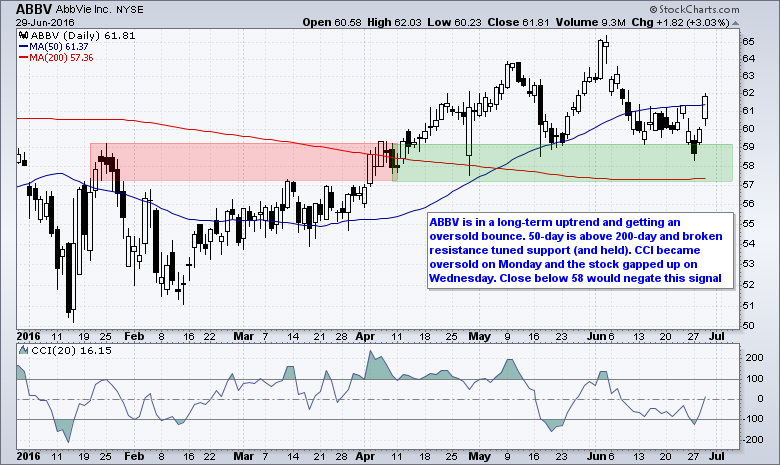
Task: Click the May label on price date axis
Action: pos(480,337)
